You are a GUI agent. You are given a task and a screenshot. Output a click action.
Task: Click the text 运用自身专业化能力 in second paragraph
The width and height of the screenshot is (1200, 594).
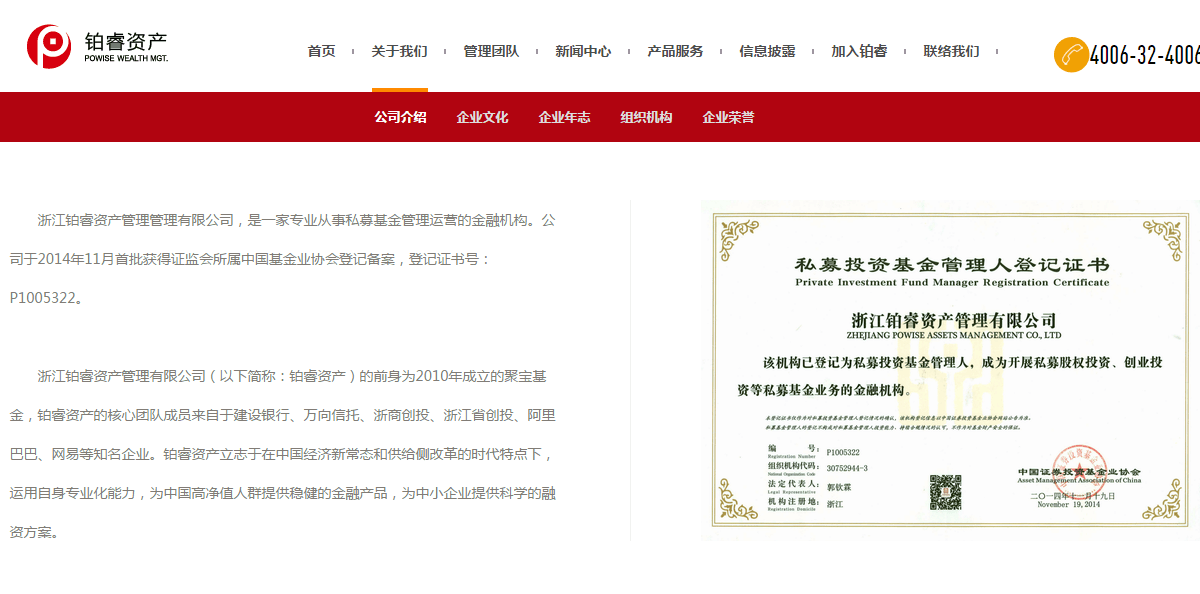pos(73,493)
